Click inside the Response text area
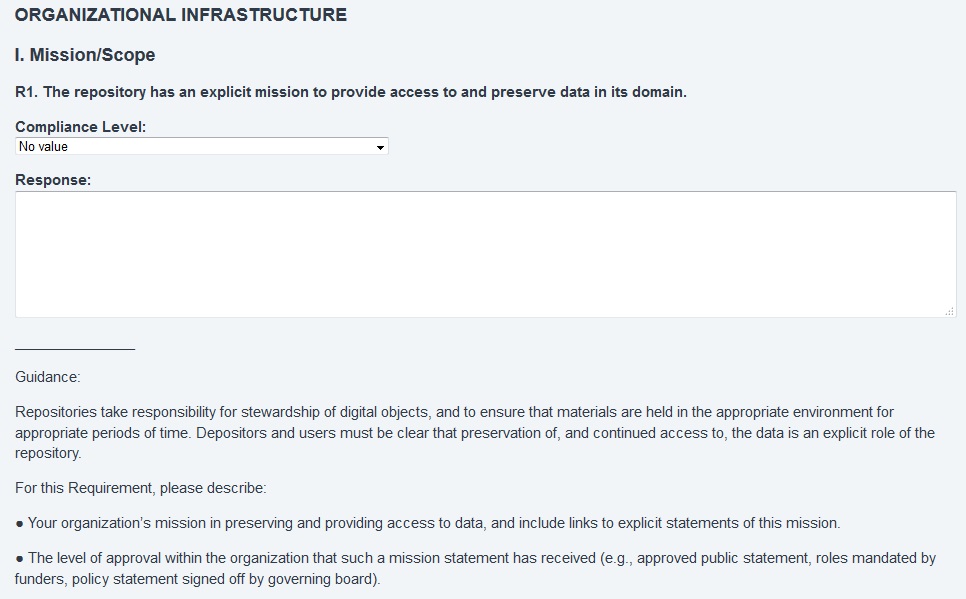Screen dimensions: 966x599 point(485,255)
